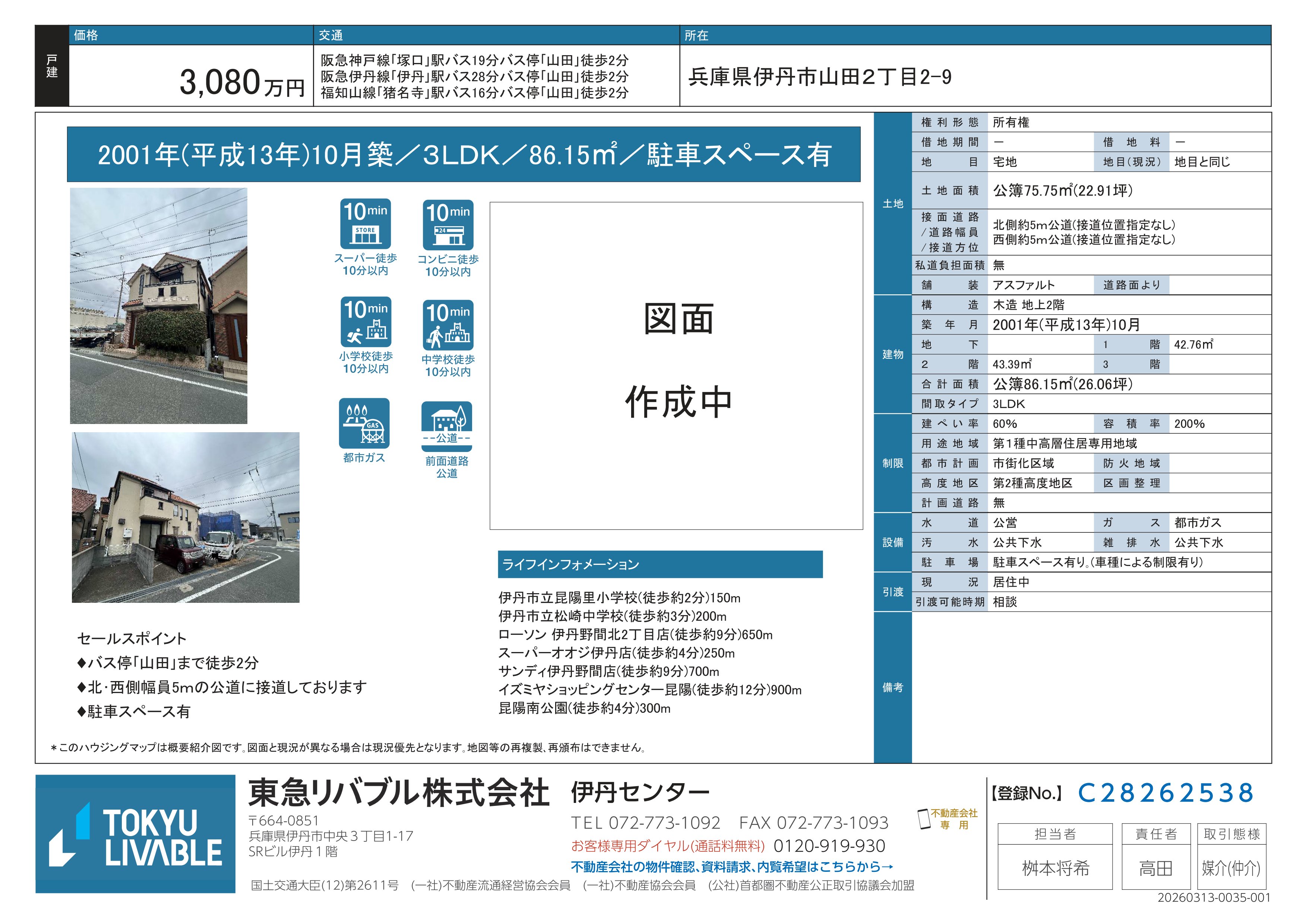Click the blue property inquiry link text
Viewport: 1307px width, 924px height.
point(731,866)
